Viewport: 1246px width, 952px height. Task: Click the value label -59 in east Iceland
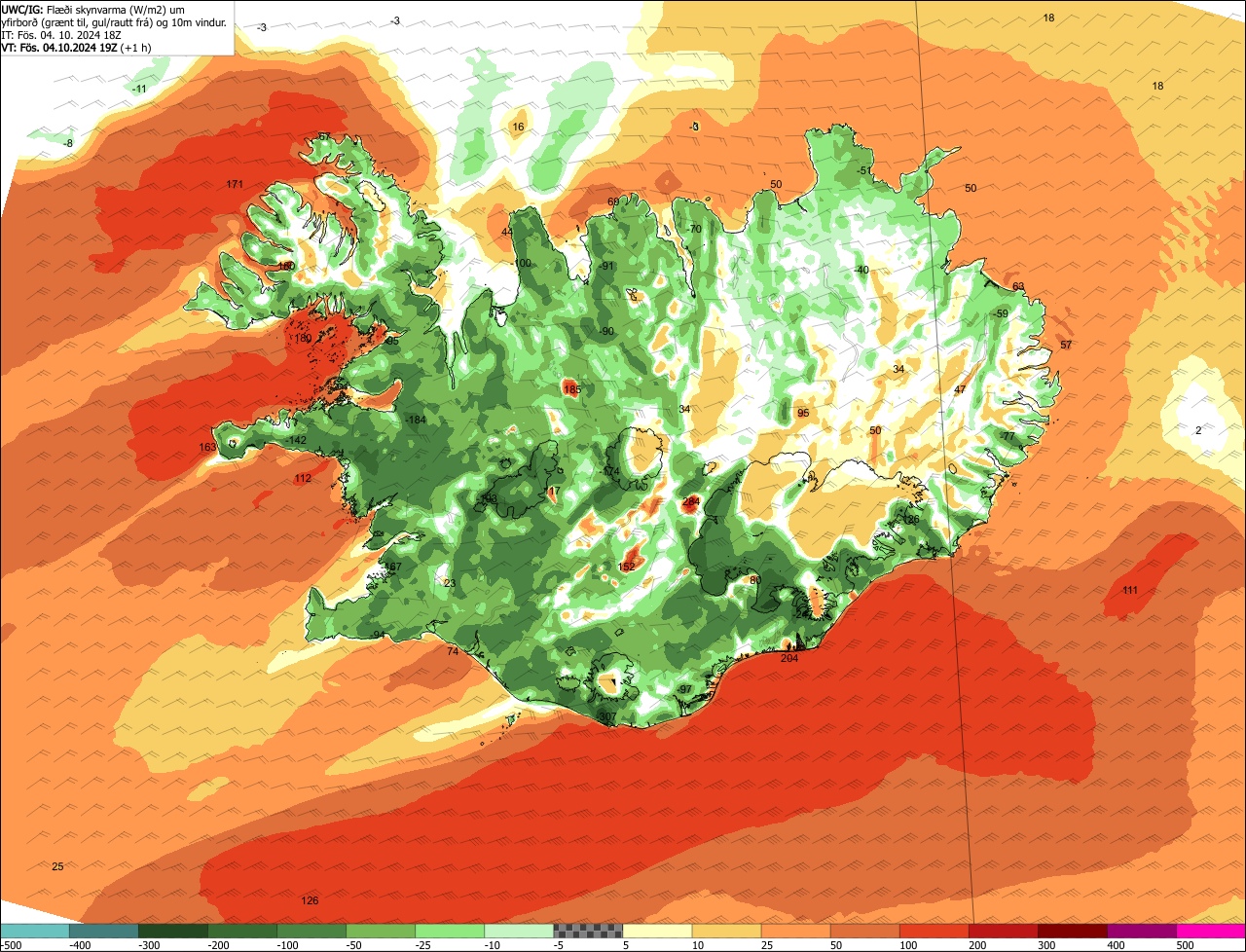[1001, 313]
